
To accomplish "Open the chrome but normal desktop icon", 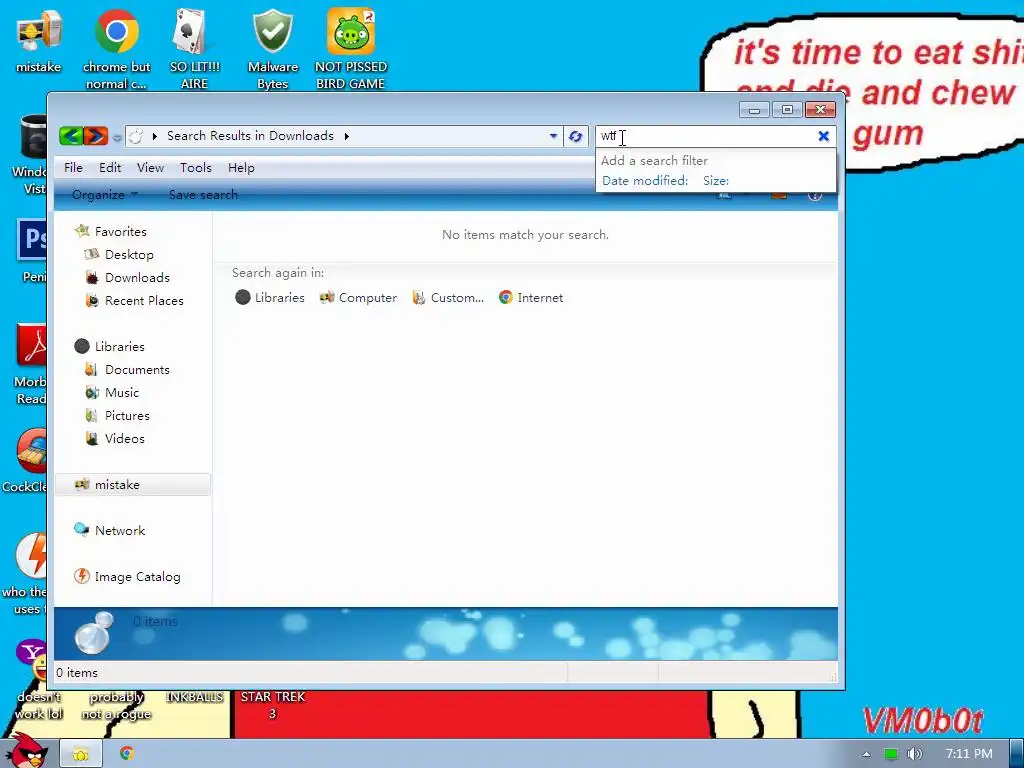I will click(117, 49).
